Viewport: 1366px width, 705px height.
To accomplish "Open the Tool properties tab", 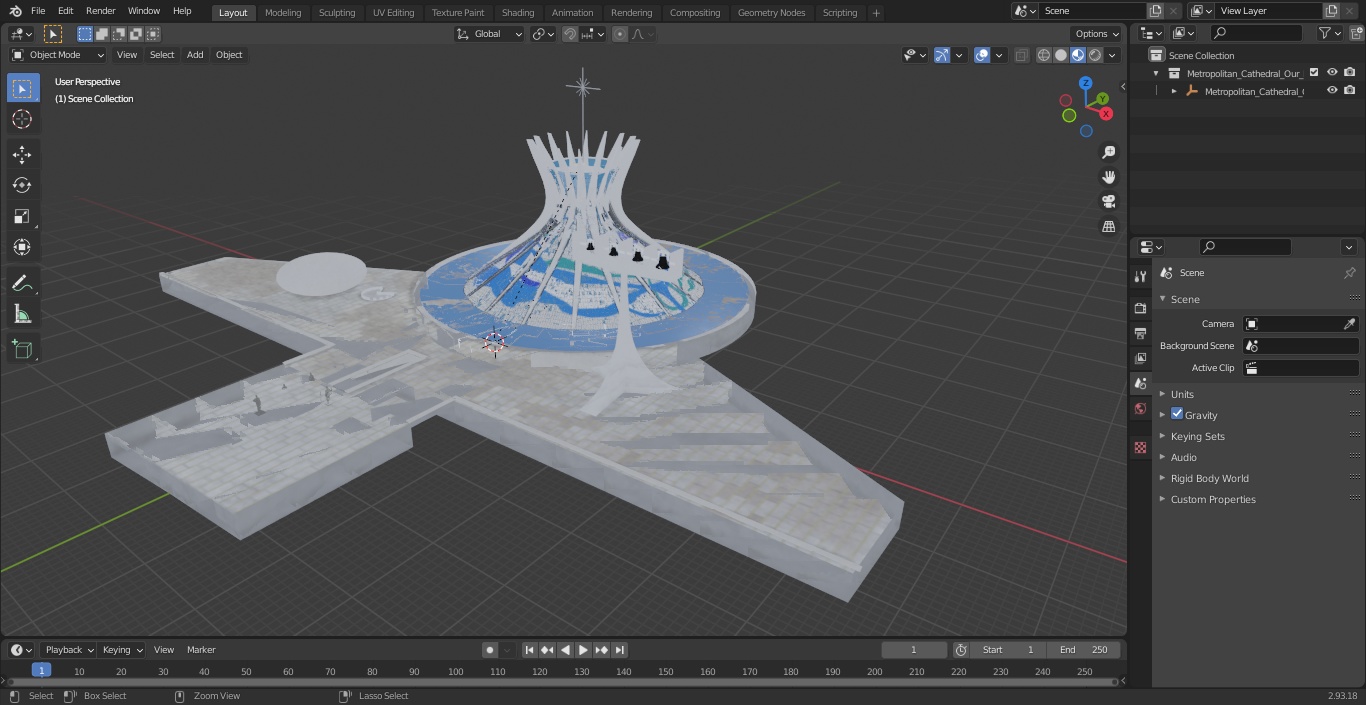I will (1140, 276).
